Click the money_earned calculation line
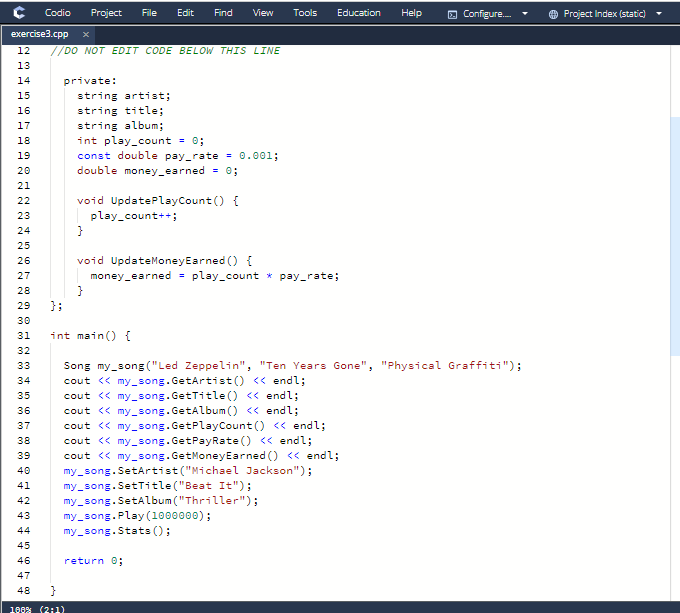The height and width of the screenshot is (613, 680). tap(215, 276)
